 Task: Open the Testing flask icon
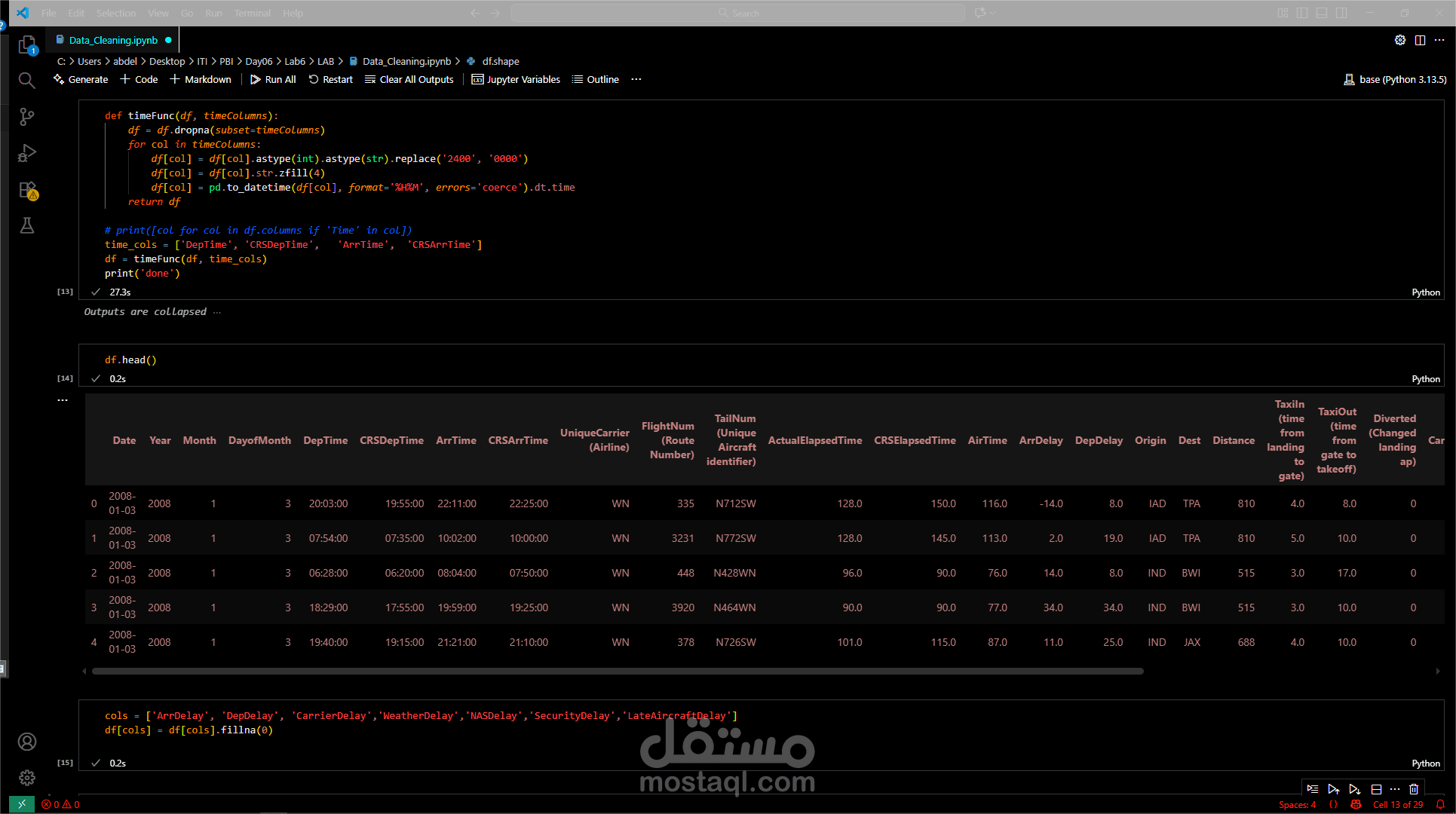coord(26,225)
